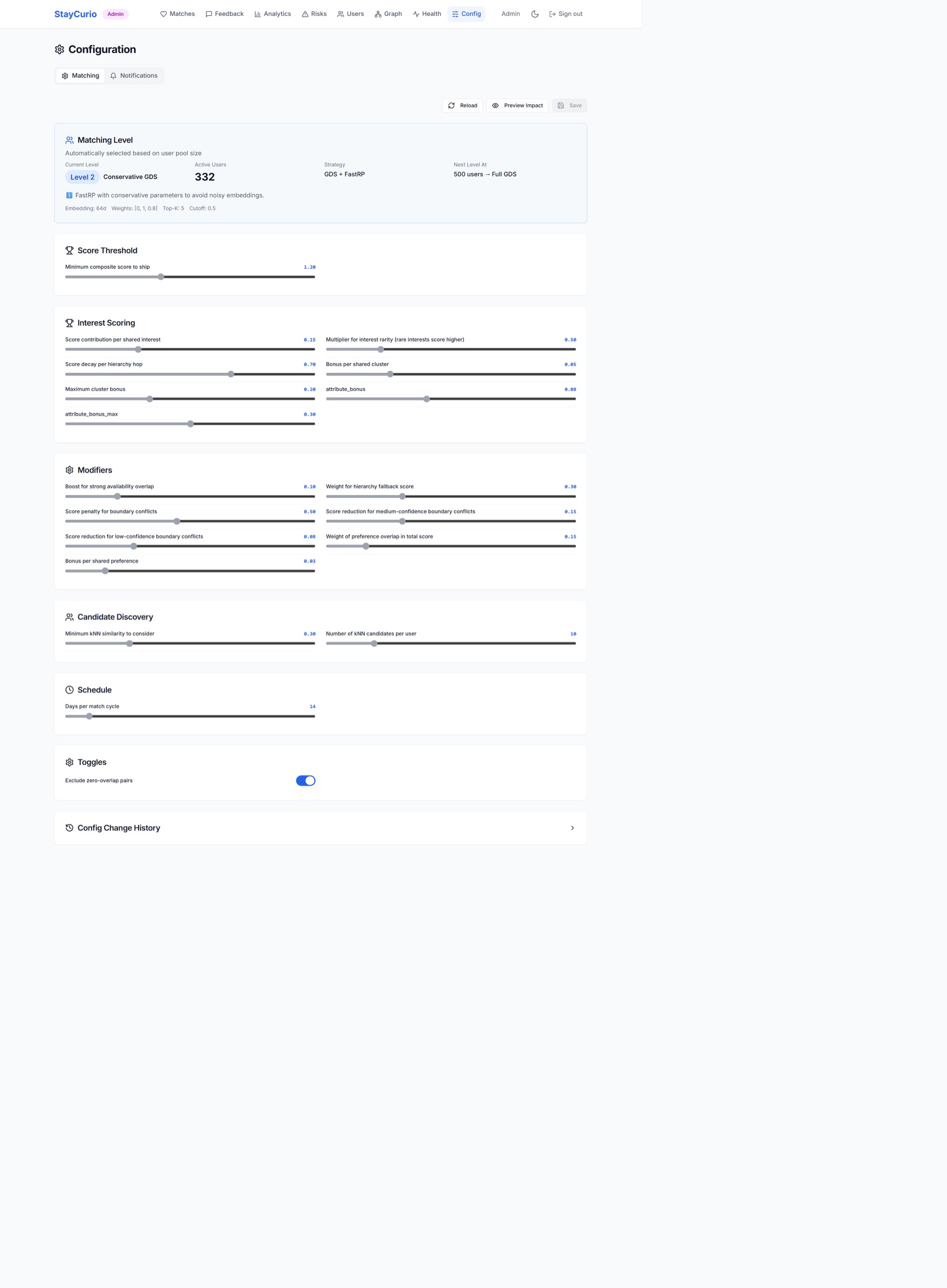Adjust Multiplier for interest rarity slider
The image size is (947, 1288).
click(451, 350)
